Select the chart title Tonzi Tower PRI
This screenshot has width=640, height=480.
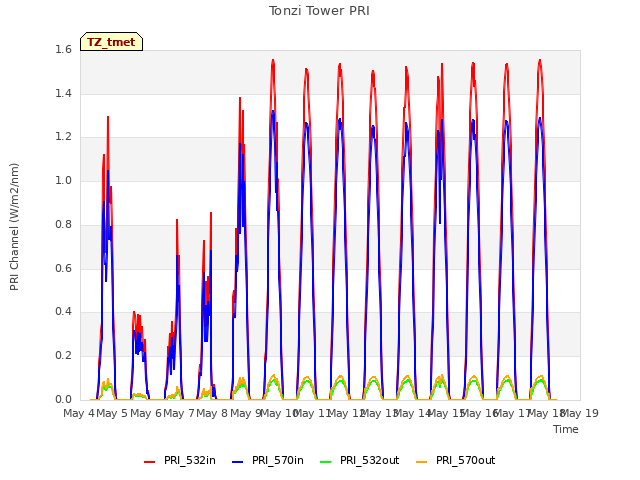coord(319,11)
